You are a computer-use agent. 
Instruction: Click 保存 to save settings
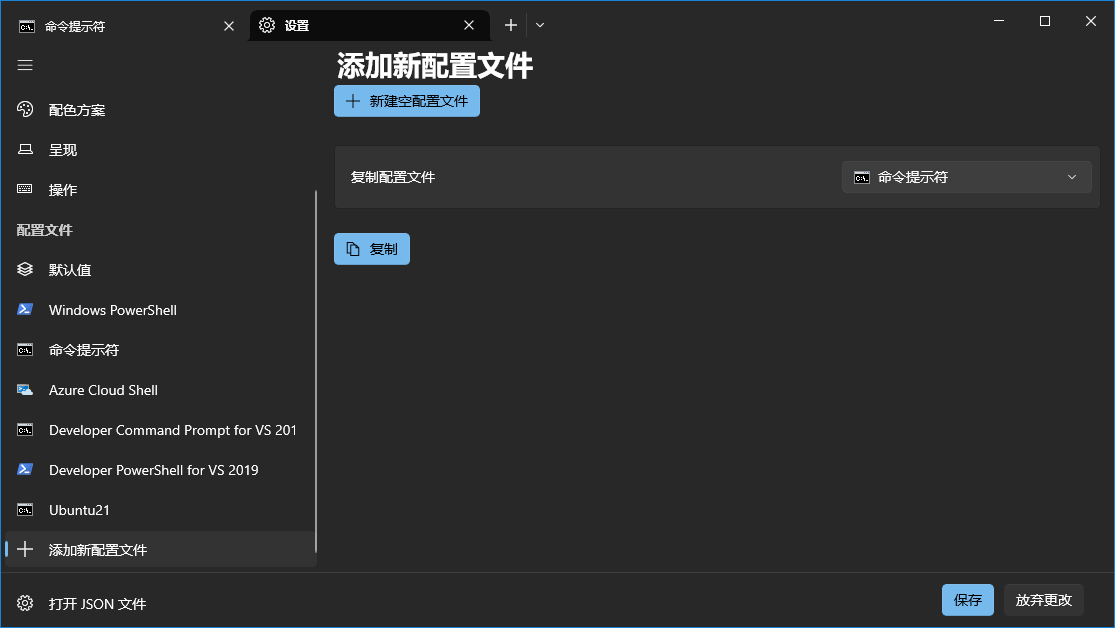pyautogui.click(x=968, y=600)
